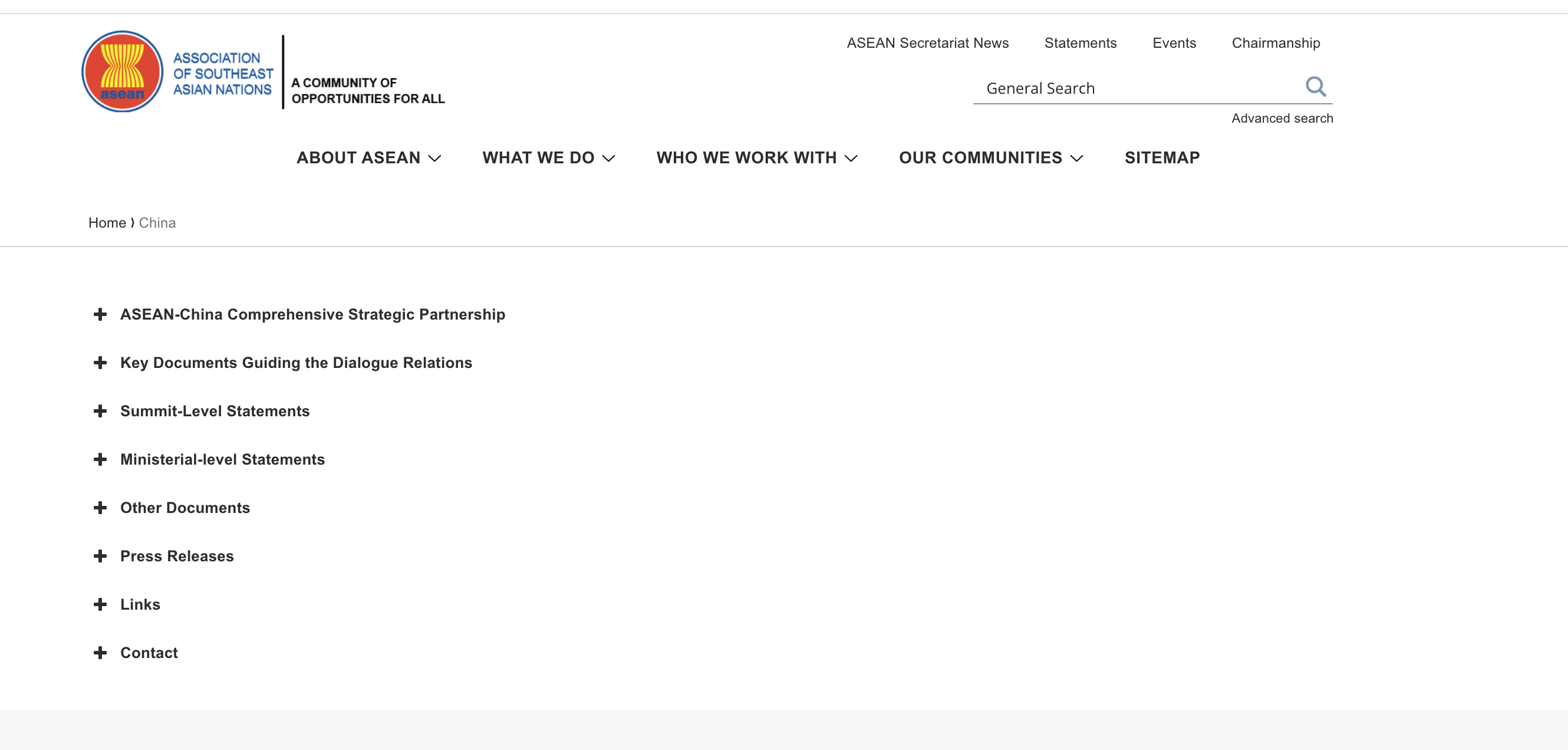This screenshot has width=1568, height=750.
Task: Open the SITEMAP page
Action: (x=1162, y=157)
